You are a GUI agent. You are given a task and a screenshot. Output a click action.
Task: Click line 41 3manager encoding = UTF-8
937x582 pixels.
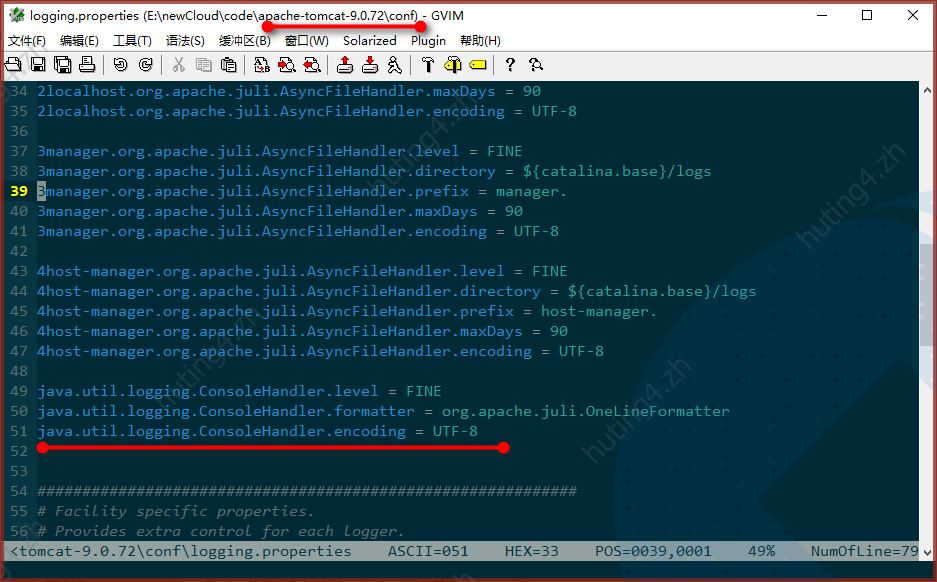(x=298, y=231)
